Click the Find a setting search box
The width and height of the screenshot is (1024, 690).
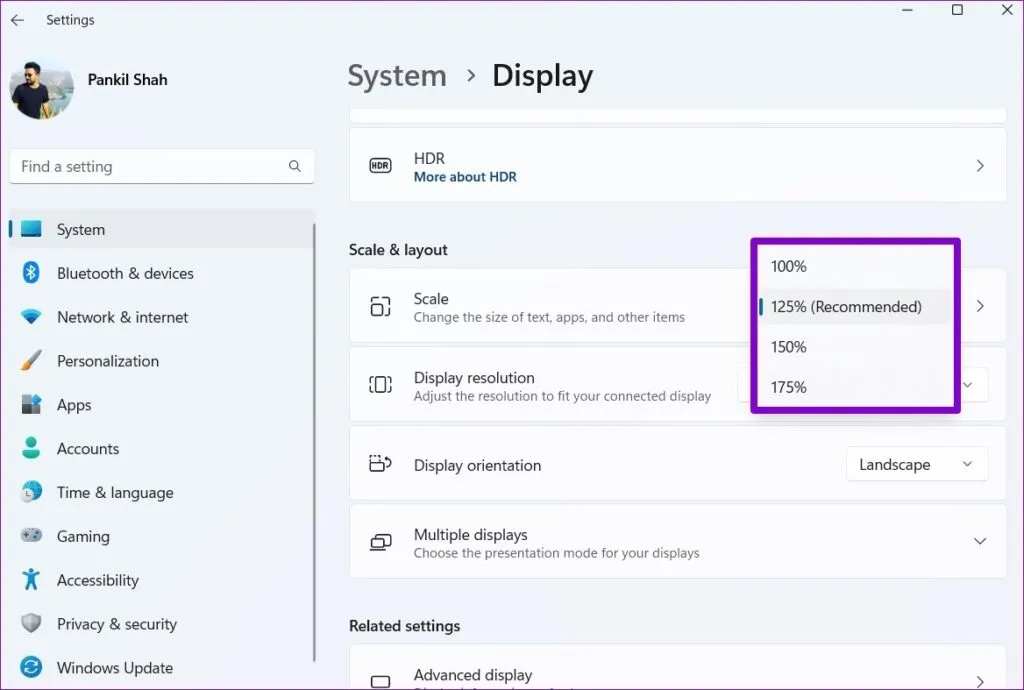pos(150,167)
